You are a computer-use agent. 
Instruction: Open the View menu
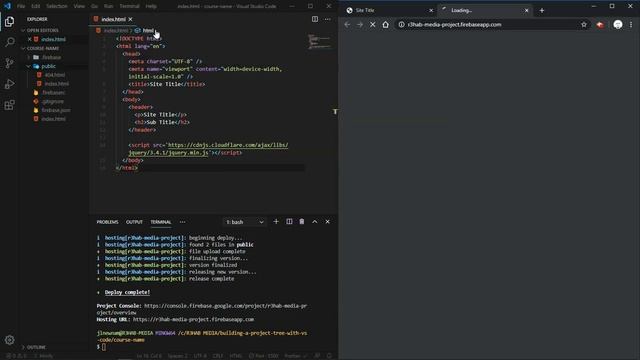pyautogui.click(x=79, y=6)
